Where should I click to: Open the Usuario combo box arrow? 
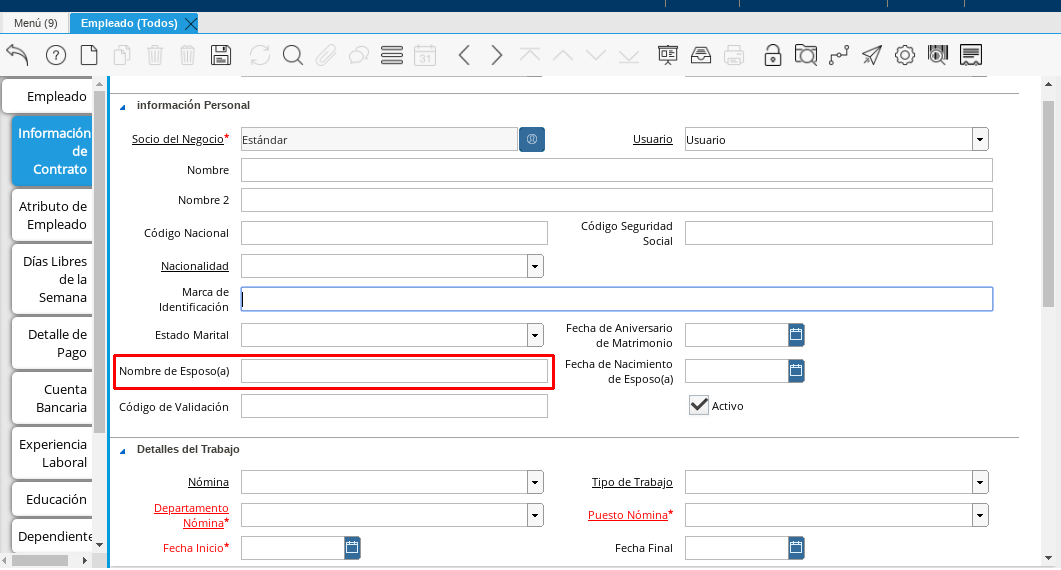[x=980, y=140]
